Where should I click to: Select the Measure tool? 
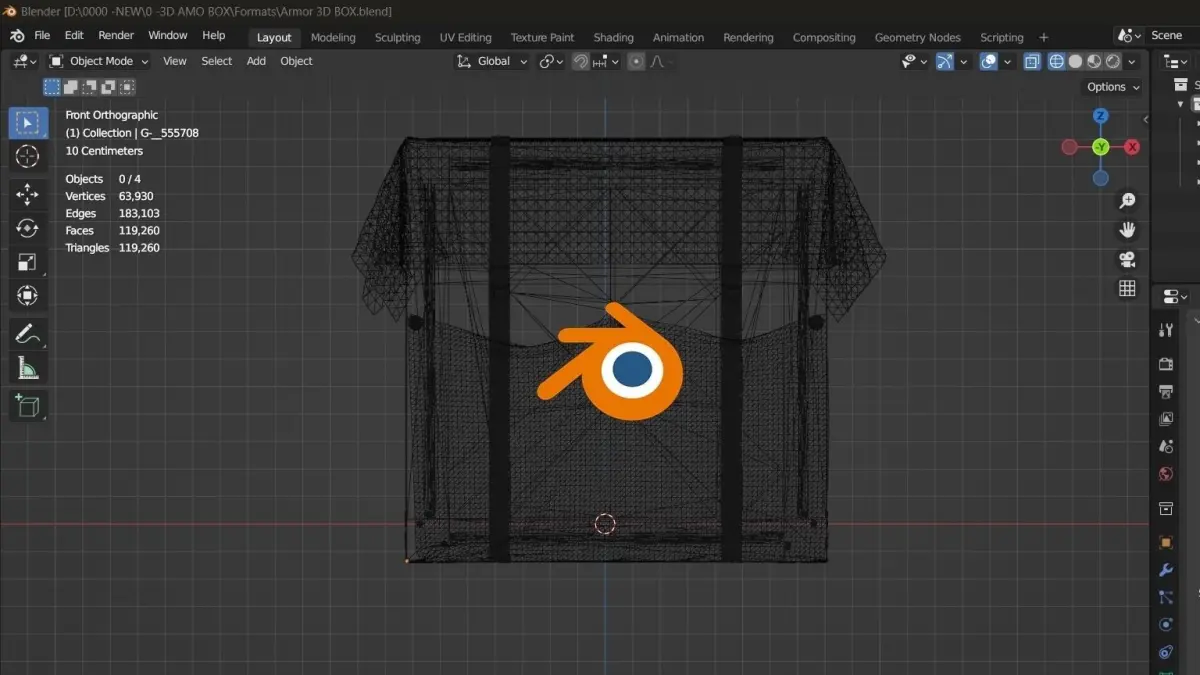click(27, 368)
